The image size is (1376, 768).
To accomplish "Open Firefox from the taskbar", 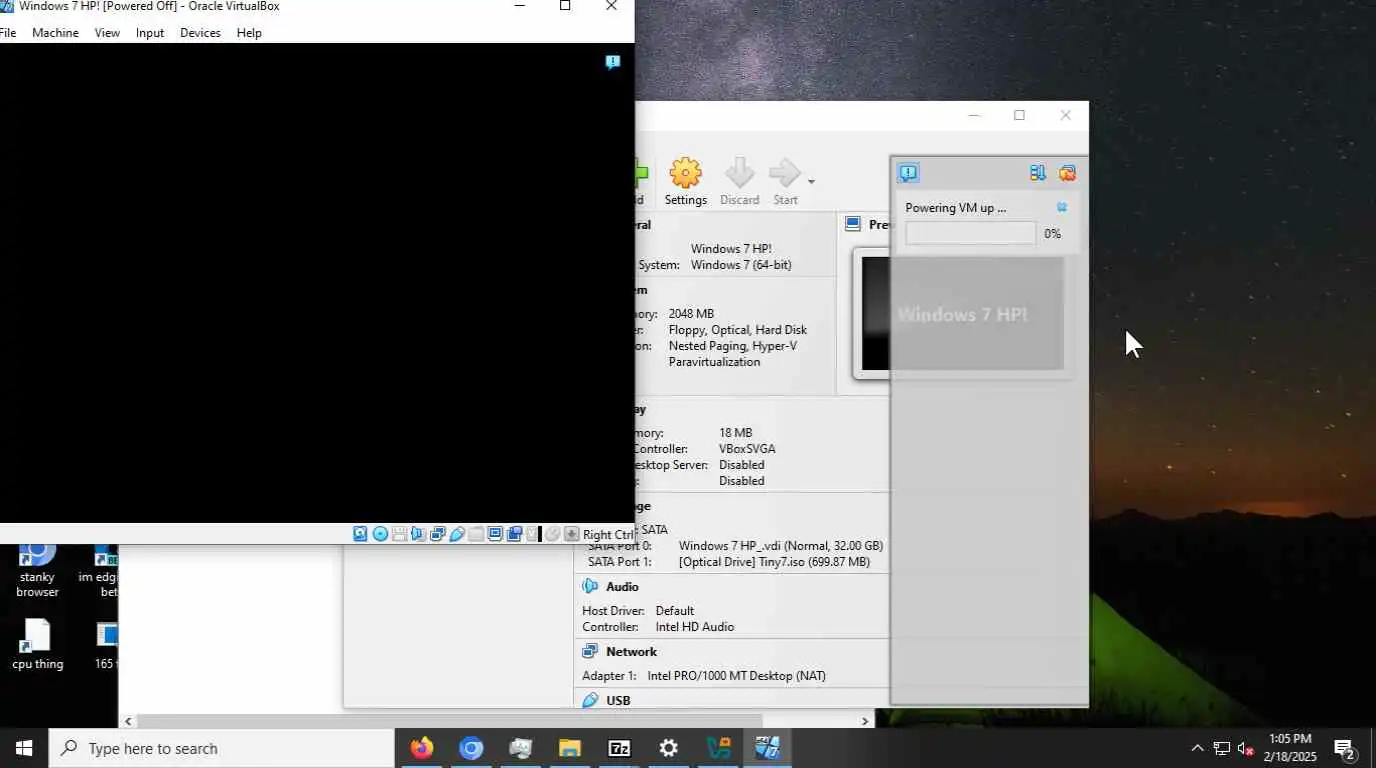I will click(422, 748).
